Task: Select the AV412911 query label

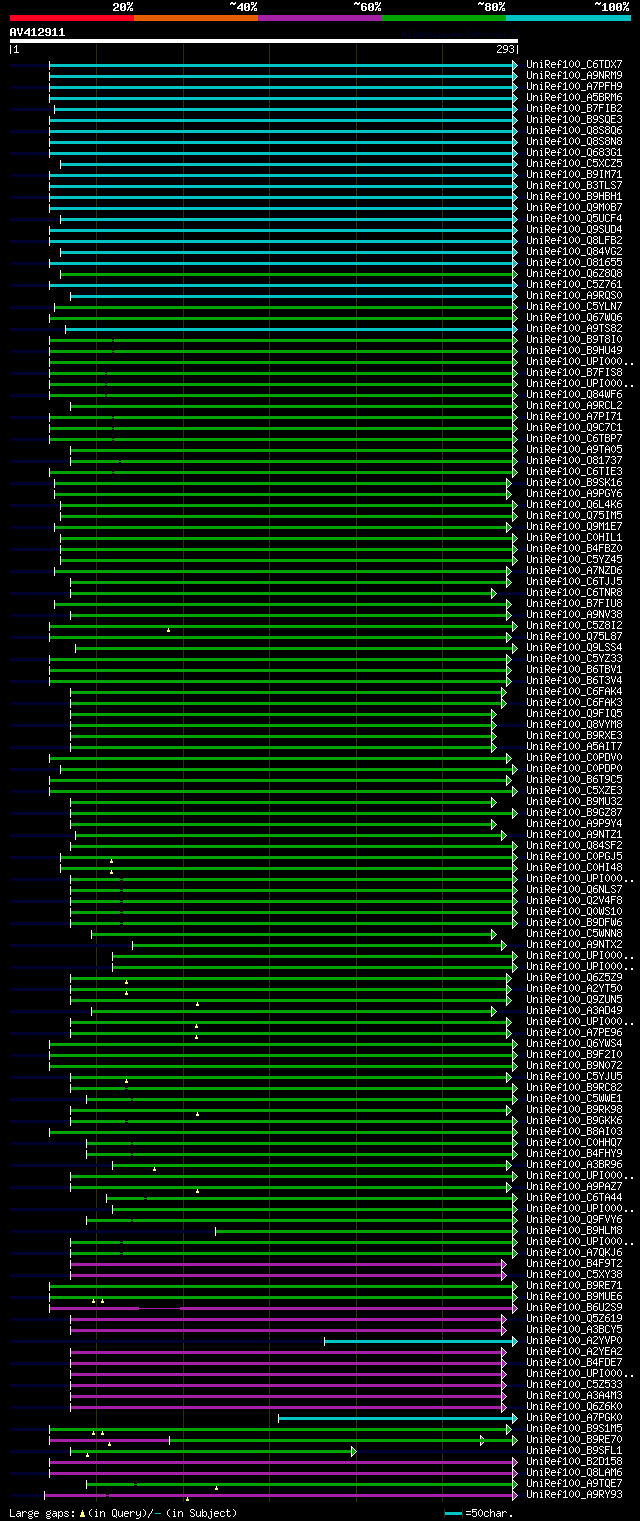Action: pos(37,32)
